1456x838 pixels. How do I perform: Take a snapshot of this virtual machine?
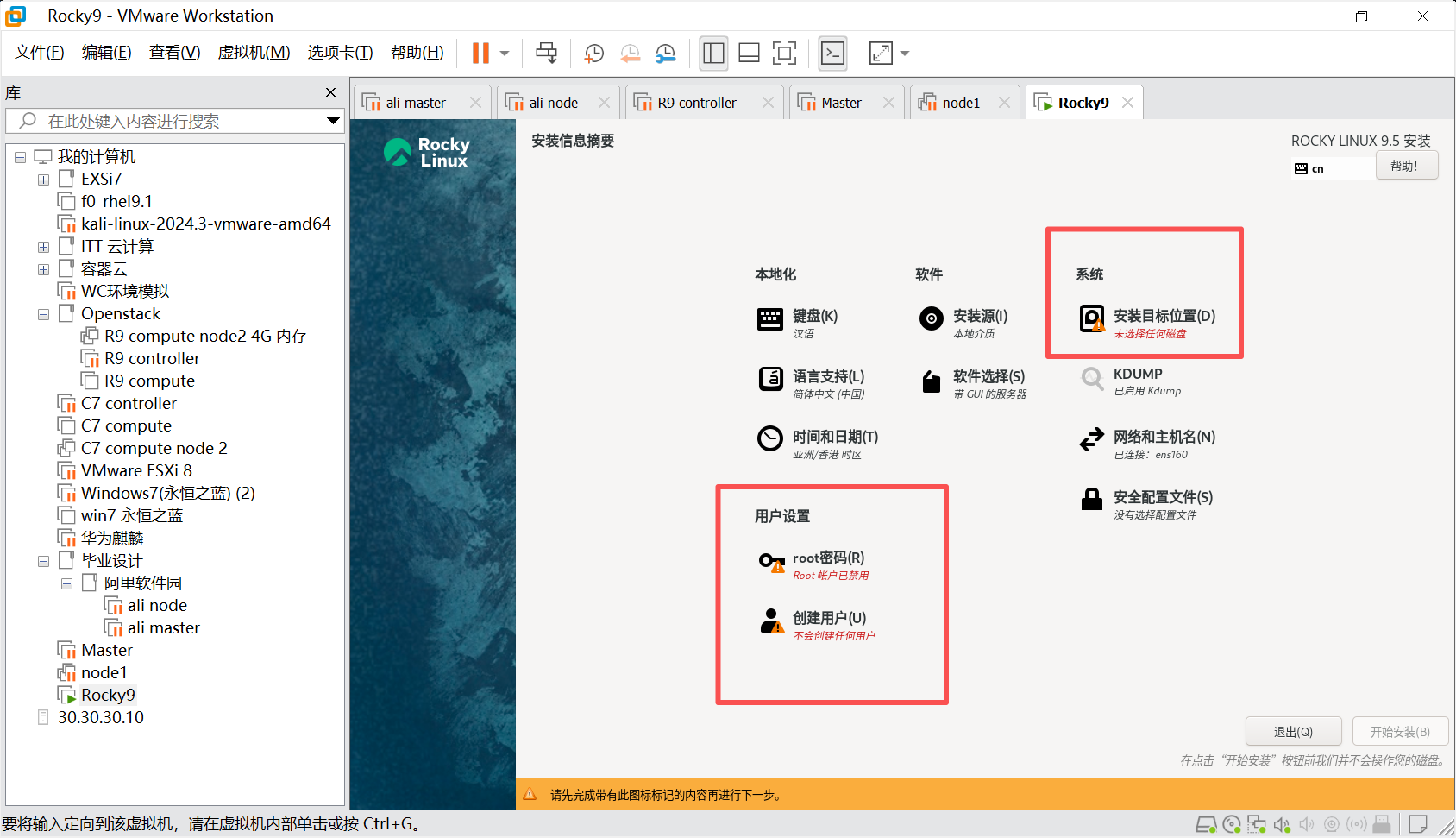594,54
